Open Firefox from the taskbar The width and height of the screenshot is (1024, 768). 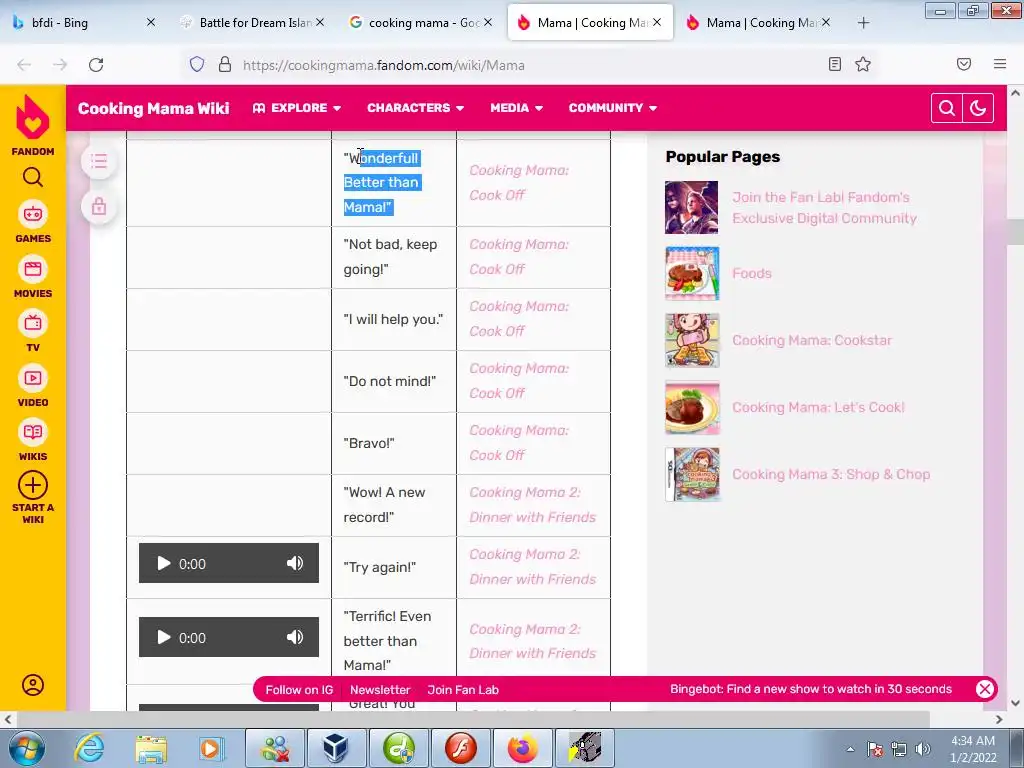tap(523, 748)
